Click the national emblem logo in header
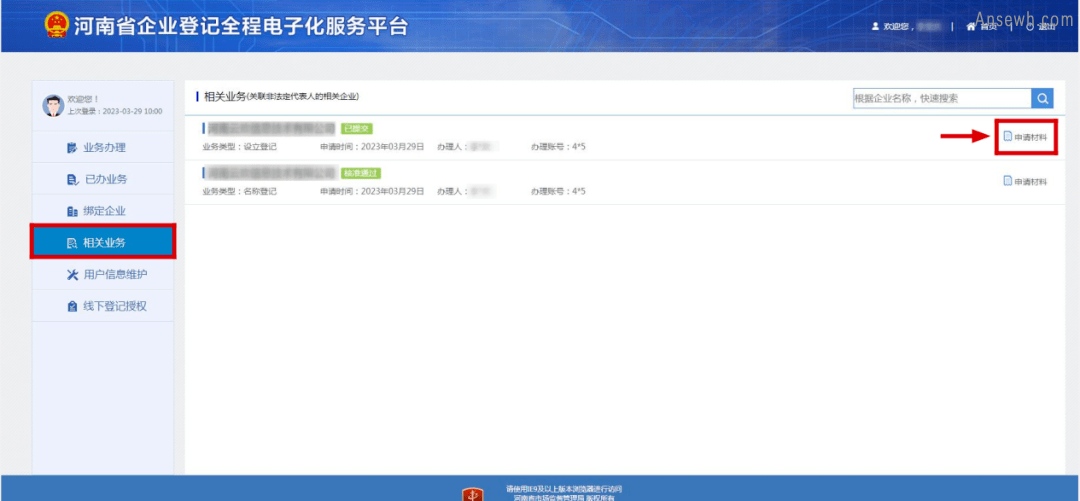Viewport: 1080px width, 501px height. [57, 26]
